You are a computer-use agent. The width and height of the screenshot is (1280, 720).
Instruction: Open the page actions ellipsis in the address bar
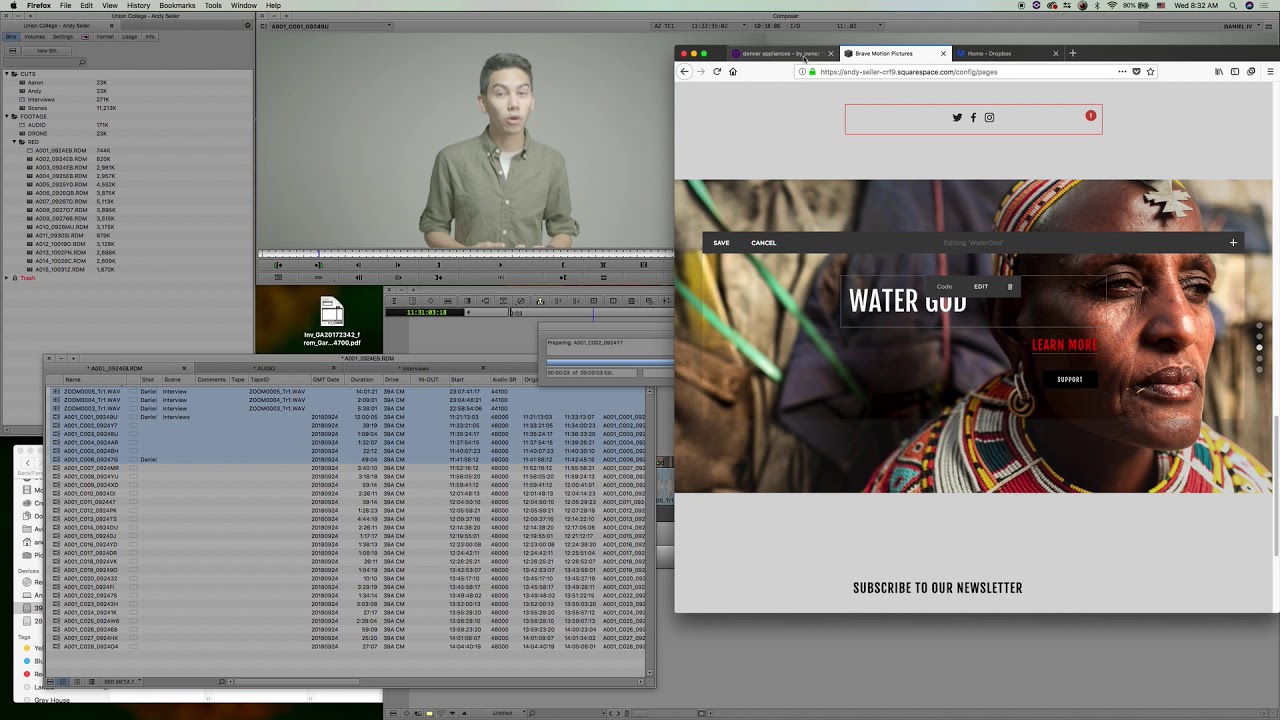1122,71
